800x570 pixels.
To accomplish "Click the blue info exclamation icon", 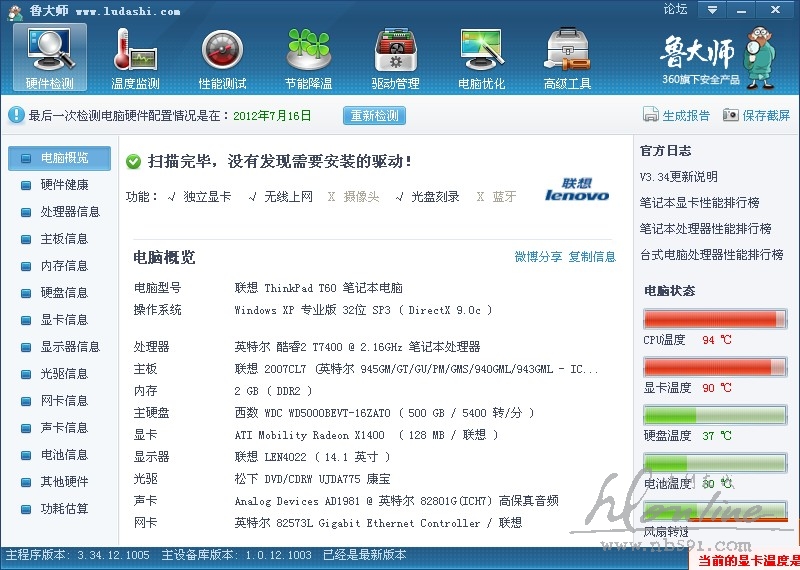I will (x=16, y=115).
